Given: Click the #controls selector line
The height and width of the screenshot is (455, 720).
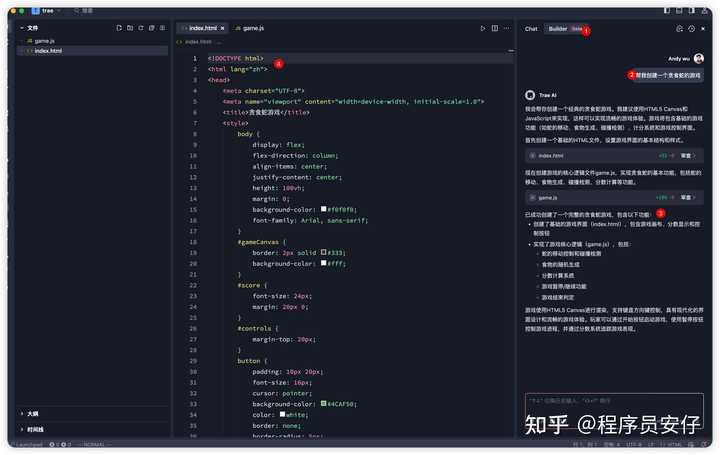Looking at the screenshot, I should pos(258,328).
